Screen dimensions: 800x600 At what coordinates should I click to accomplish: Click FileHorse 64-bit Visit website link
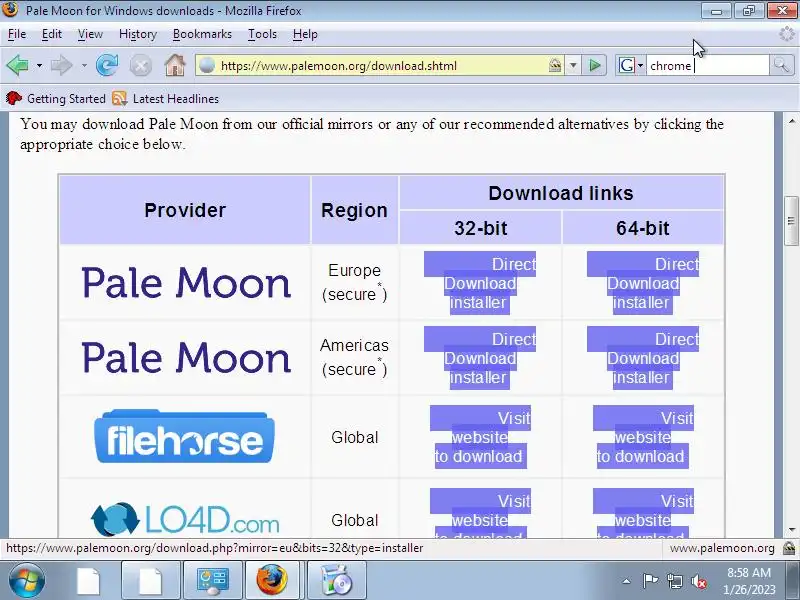(x=643, y=437)
